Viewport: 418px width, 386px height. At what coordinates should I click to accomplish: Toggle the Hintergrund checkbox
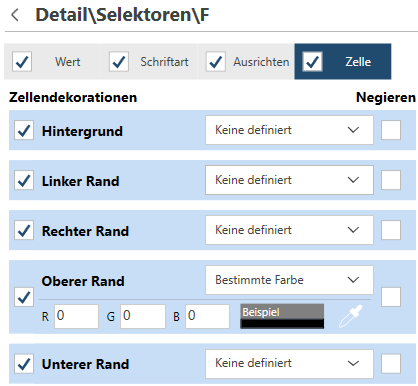coord(24,130)
